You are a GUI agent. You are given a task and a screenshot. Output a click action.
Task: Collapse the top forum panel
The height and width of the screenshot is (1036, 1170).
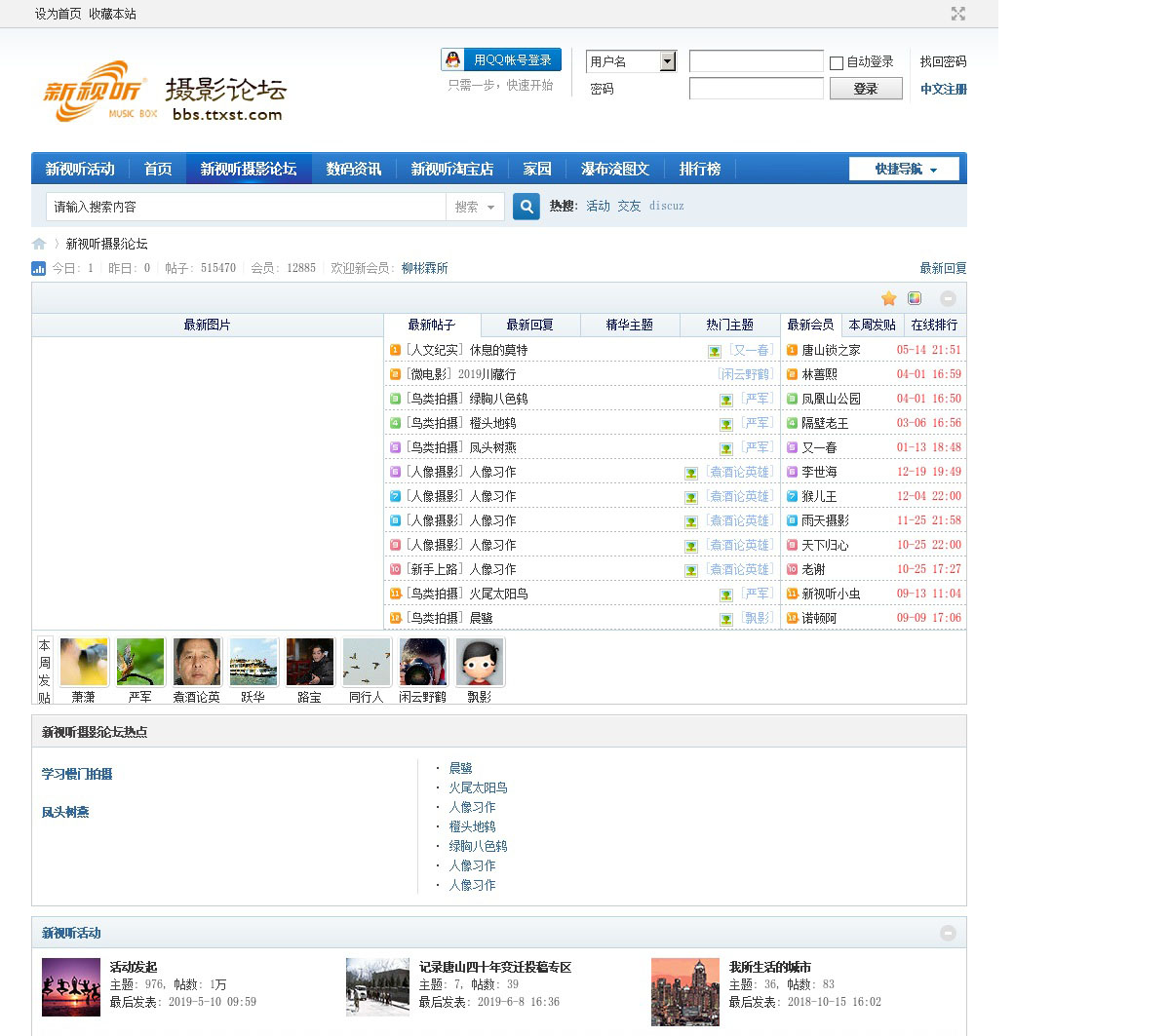pos(948,298)
